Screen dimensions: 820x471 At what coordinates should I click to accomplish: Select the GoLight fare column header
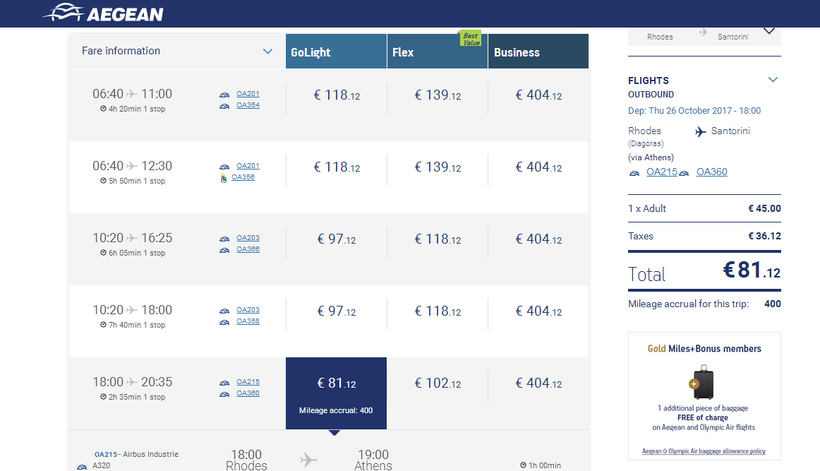click(336, 52)
